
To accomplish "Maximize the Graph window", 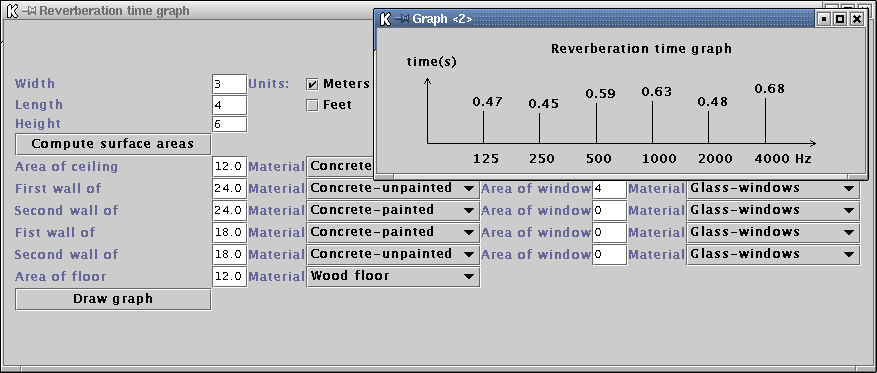I will [840, 19].
